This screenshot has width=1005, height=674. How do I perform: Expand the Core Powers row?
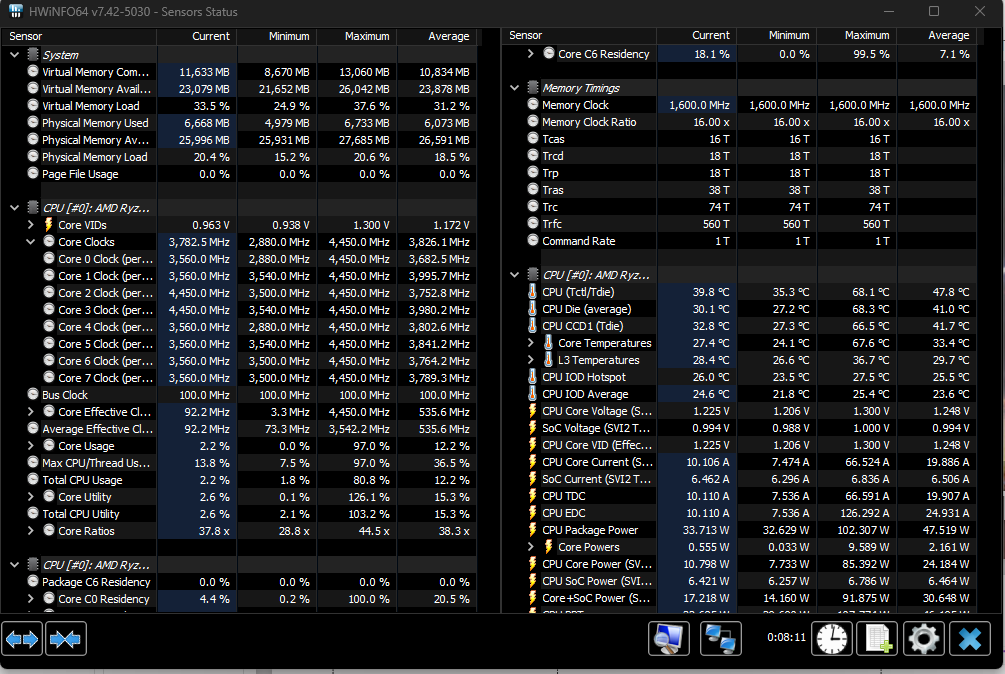(530, 547)
